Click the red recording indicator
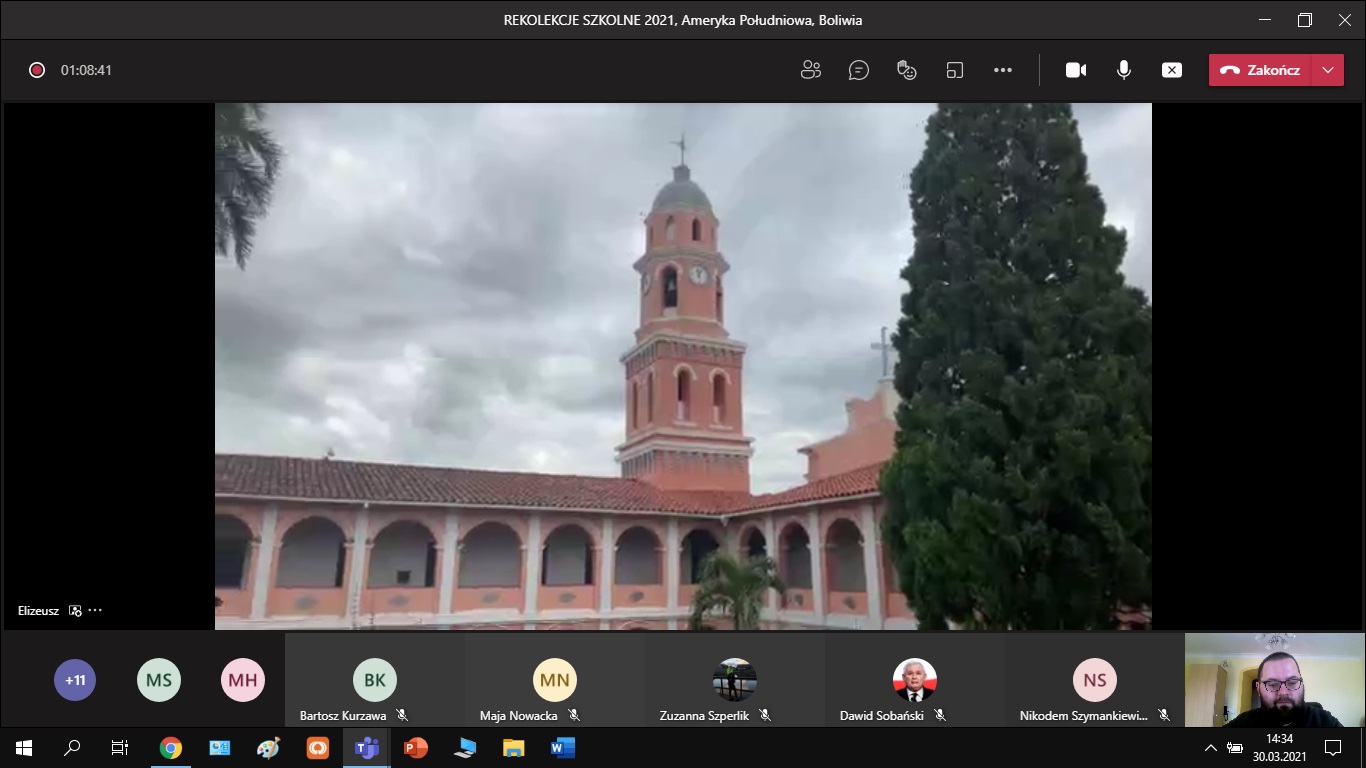Screen dimensions: 1366x768 pos(37,70)
